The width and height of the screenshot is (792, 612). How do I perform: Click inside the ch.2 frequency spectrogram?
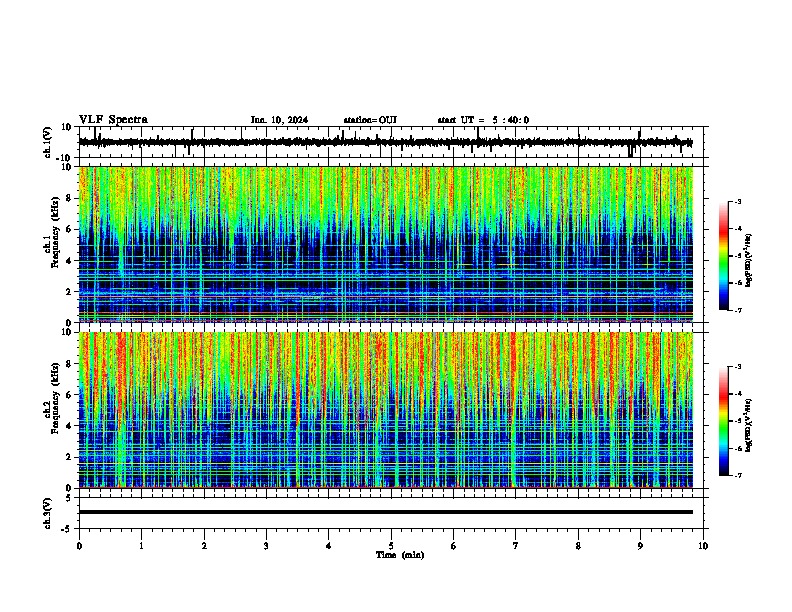pos(386,410)
